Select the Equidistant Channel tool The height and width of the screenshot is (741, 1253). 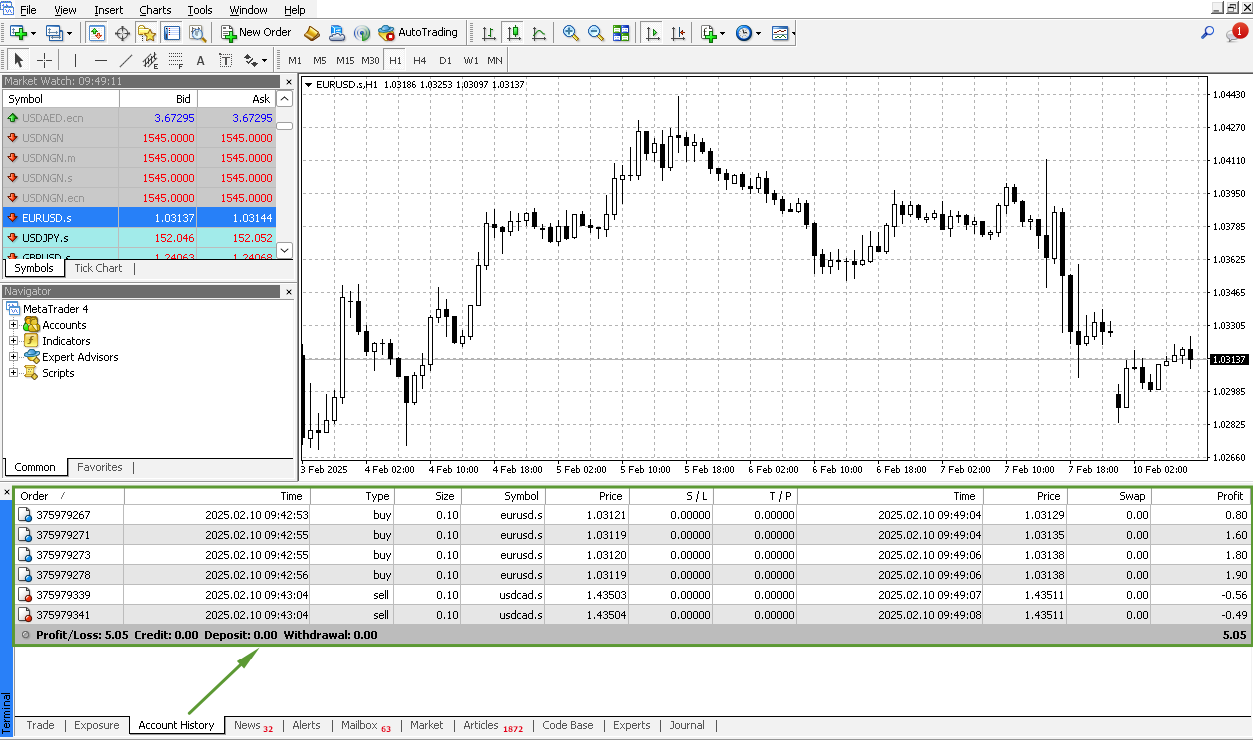[x=151, y=60]
